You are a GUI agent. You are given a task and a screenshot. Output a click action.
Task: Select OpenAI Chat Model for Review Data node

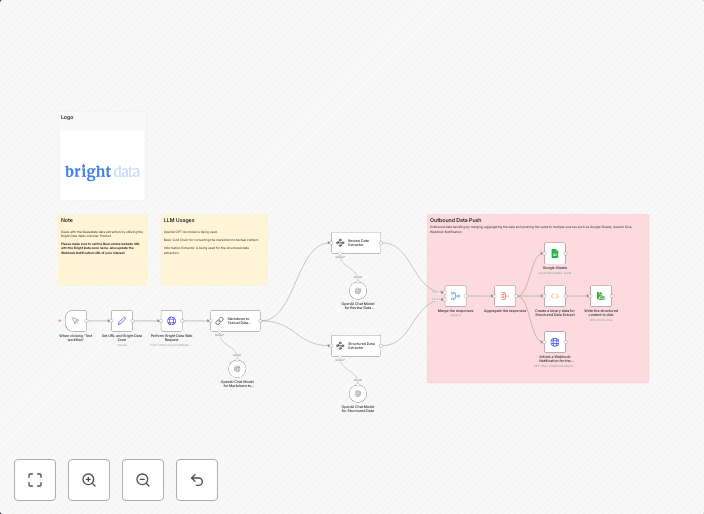tap(358, 291)
